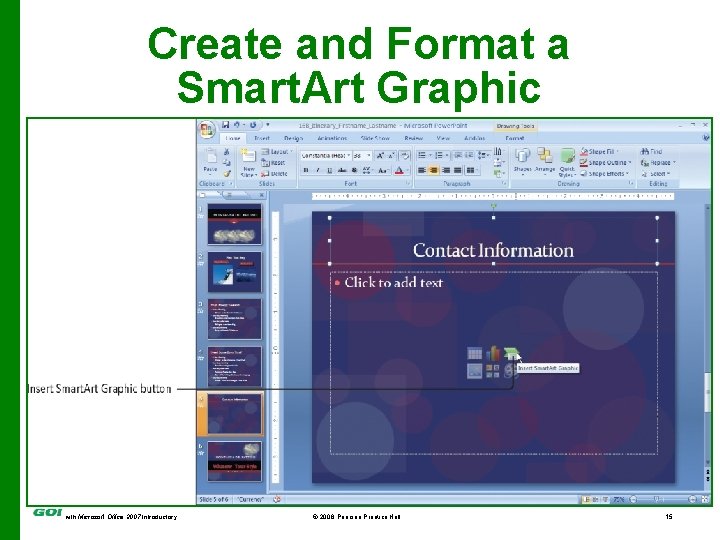Toggle Strikethrough formatting
The height and width of the screenshot is (540, 720).
point(342,170)
